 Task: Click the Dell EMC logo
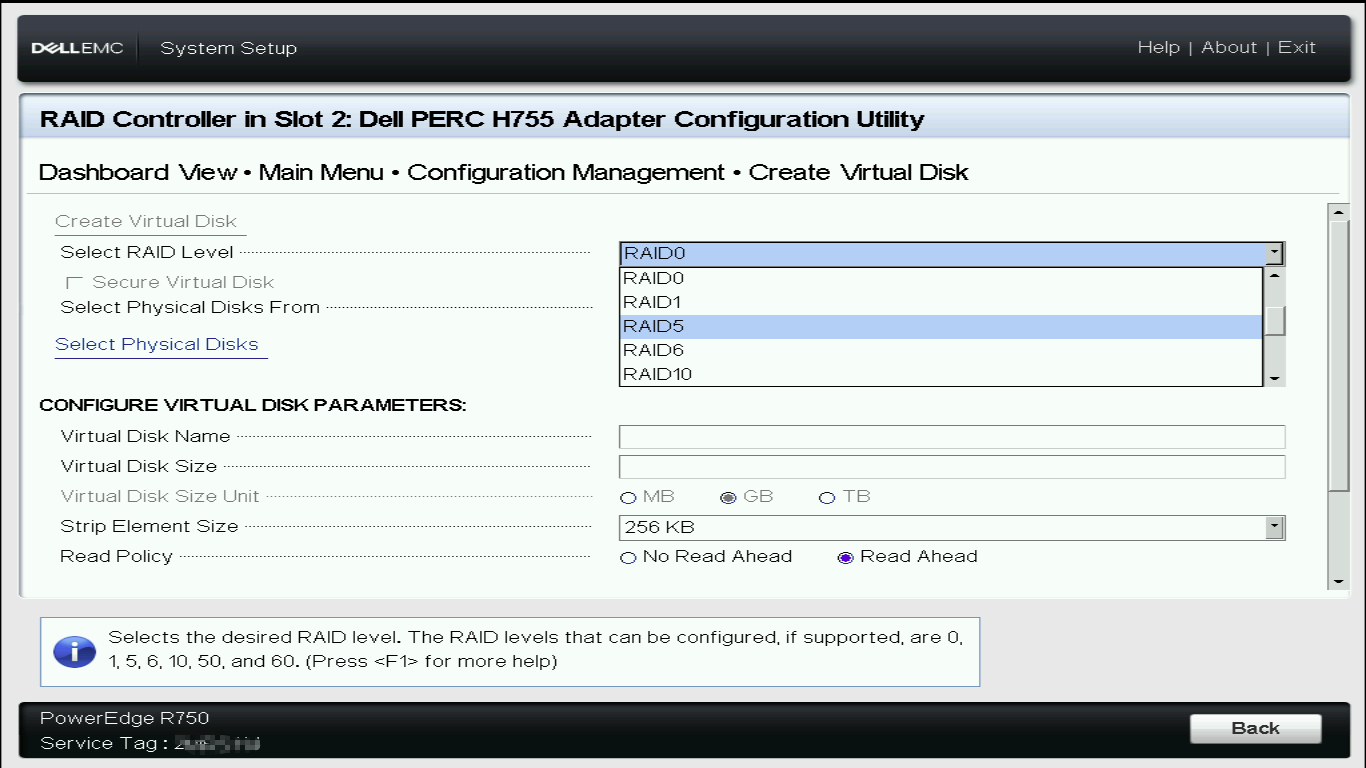coord(77,48)
